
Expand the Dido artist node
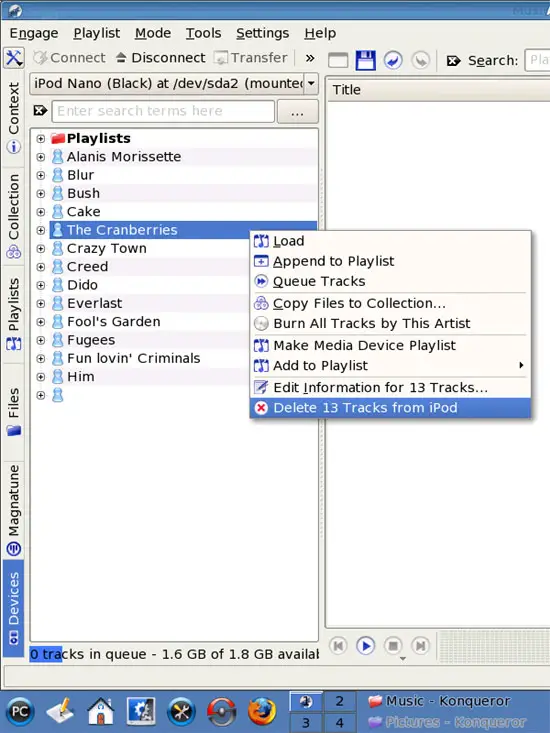pyautogui.click(x=41, y=285)
